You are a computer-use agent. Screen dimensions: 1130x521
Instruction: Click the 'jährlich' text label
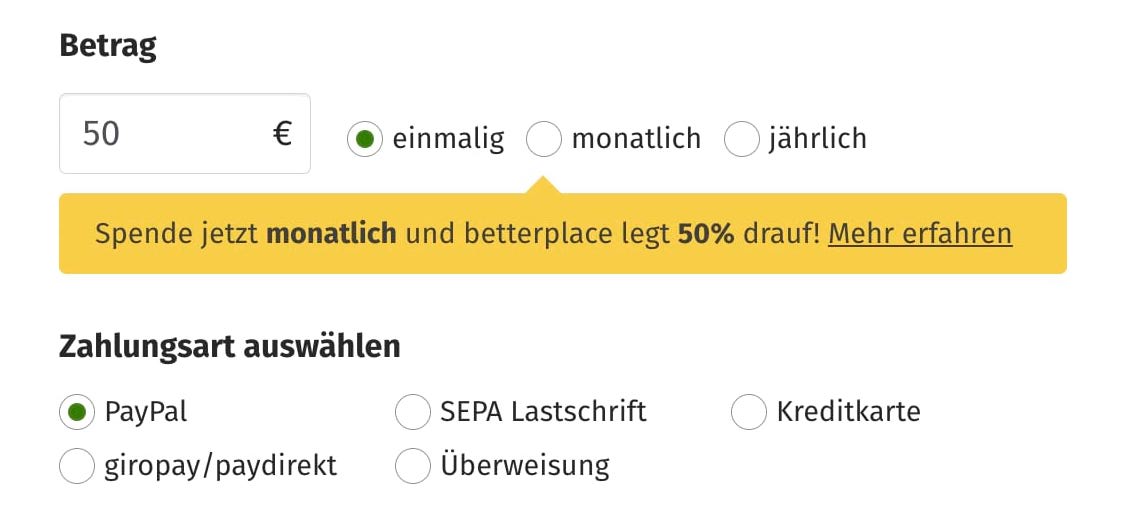coord(817,138)
